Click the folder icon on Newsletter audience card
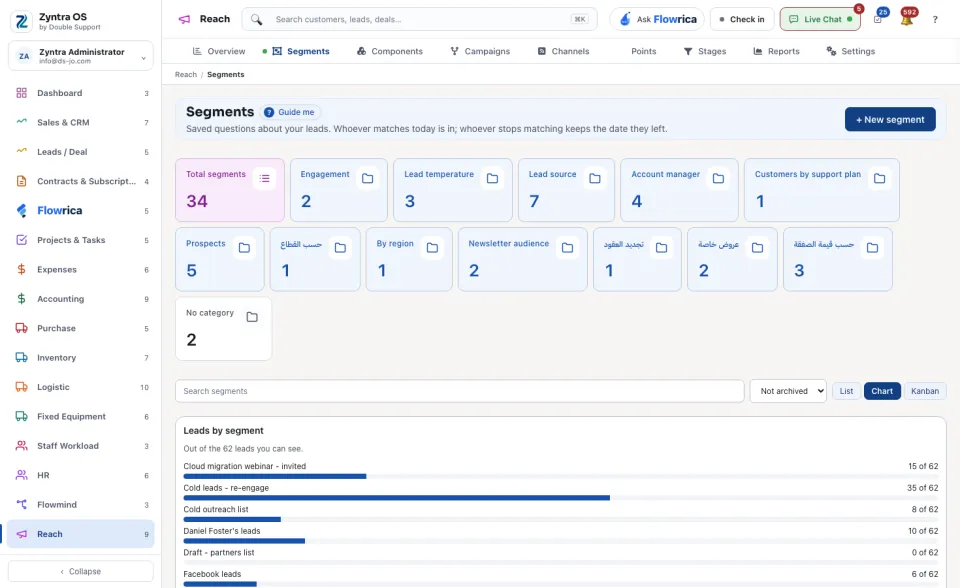Viewport: 960px width, 588px height. [568, 247]
